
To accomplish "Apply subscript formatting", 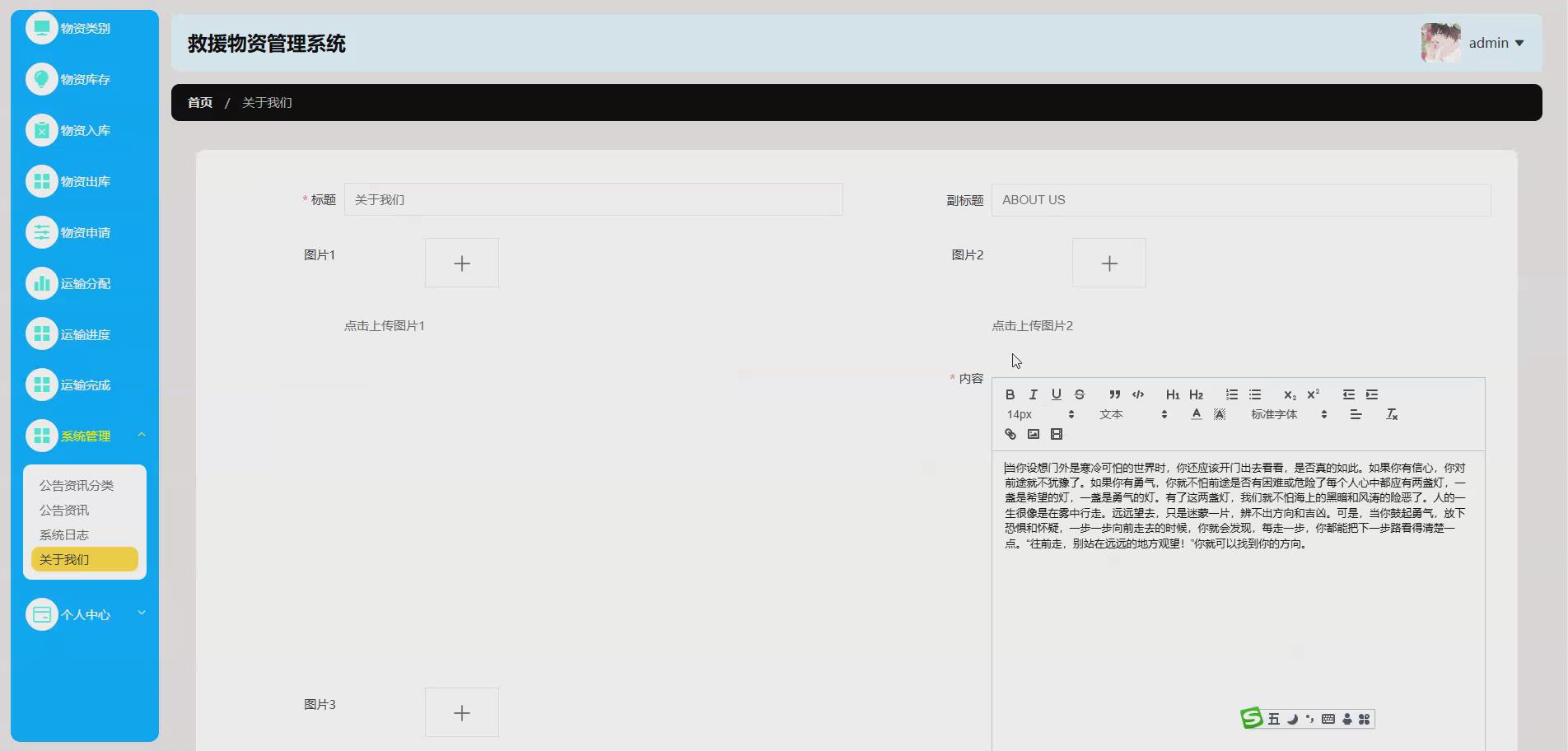I will pos(1290,394).
